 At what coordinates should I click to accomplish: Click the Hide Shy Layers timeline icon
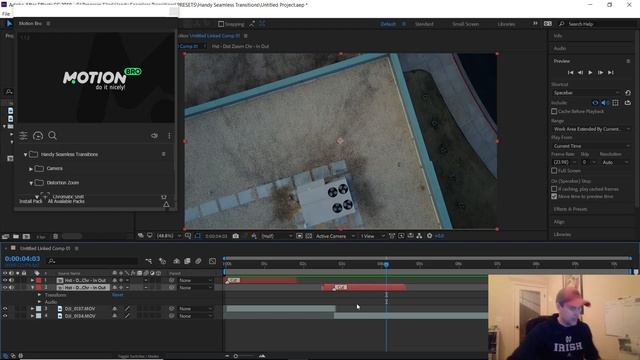(176, 261)
